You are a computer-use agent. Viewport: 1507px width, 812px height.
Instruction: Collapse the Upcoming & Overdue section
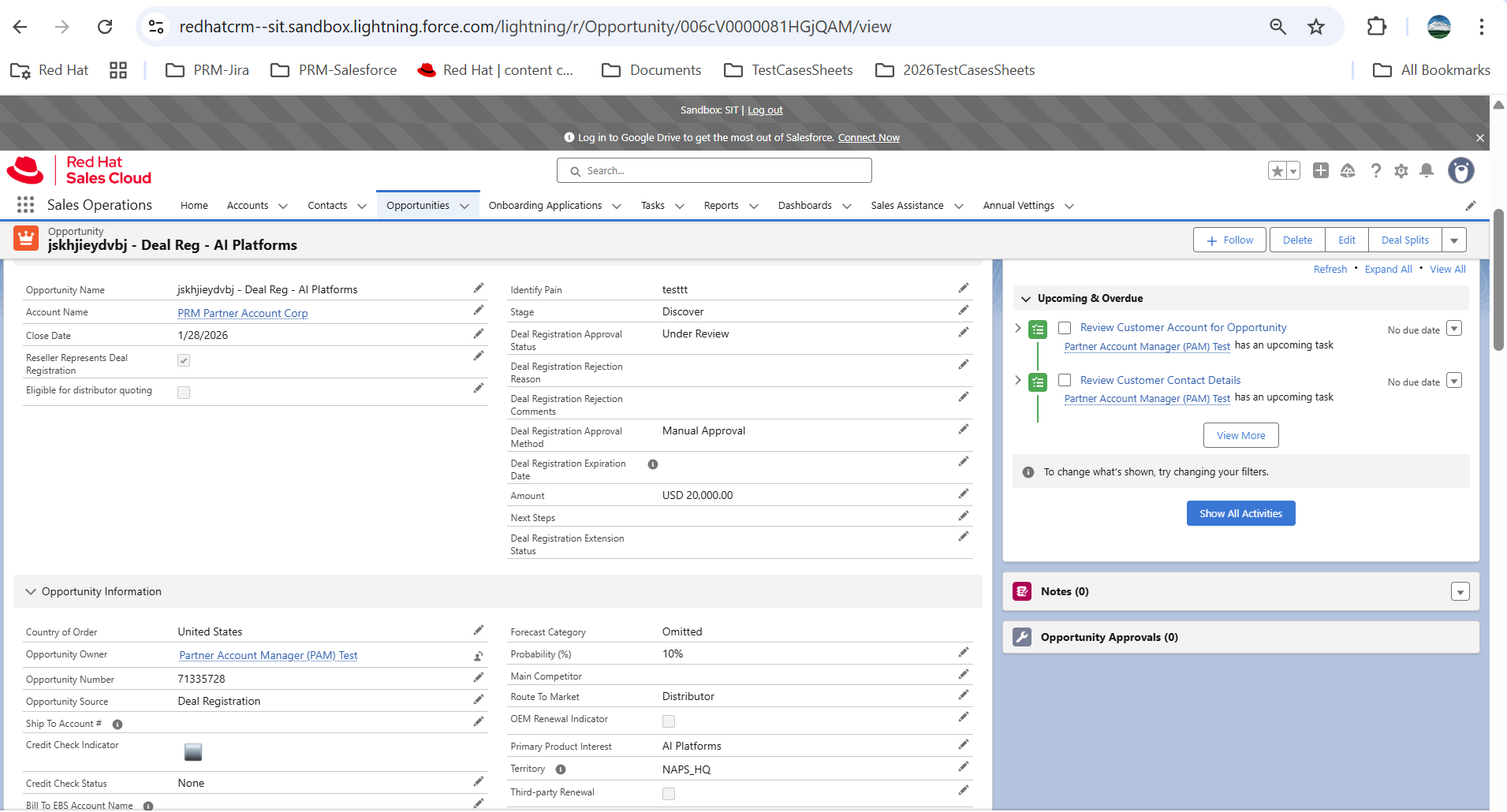click(1026, 299)
